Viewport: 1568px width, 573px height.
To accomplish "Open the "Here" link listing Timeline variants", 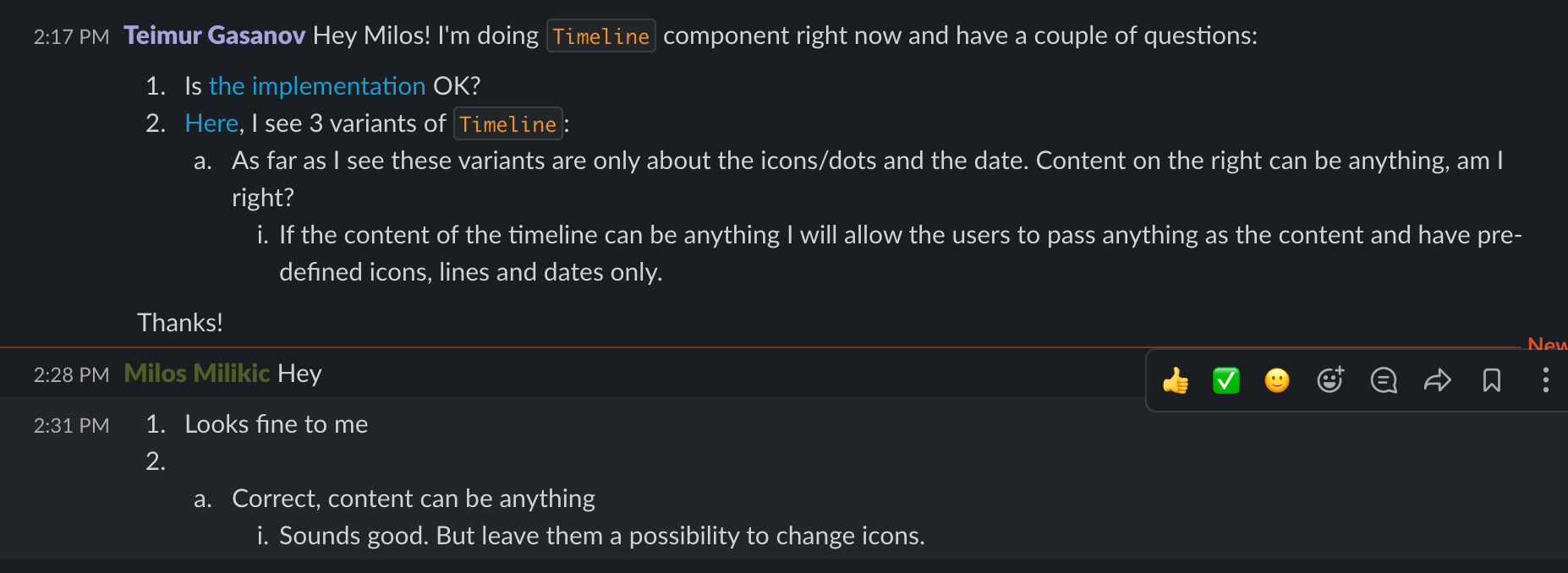I will [x=211, y=123].
